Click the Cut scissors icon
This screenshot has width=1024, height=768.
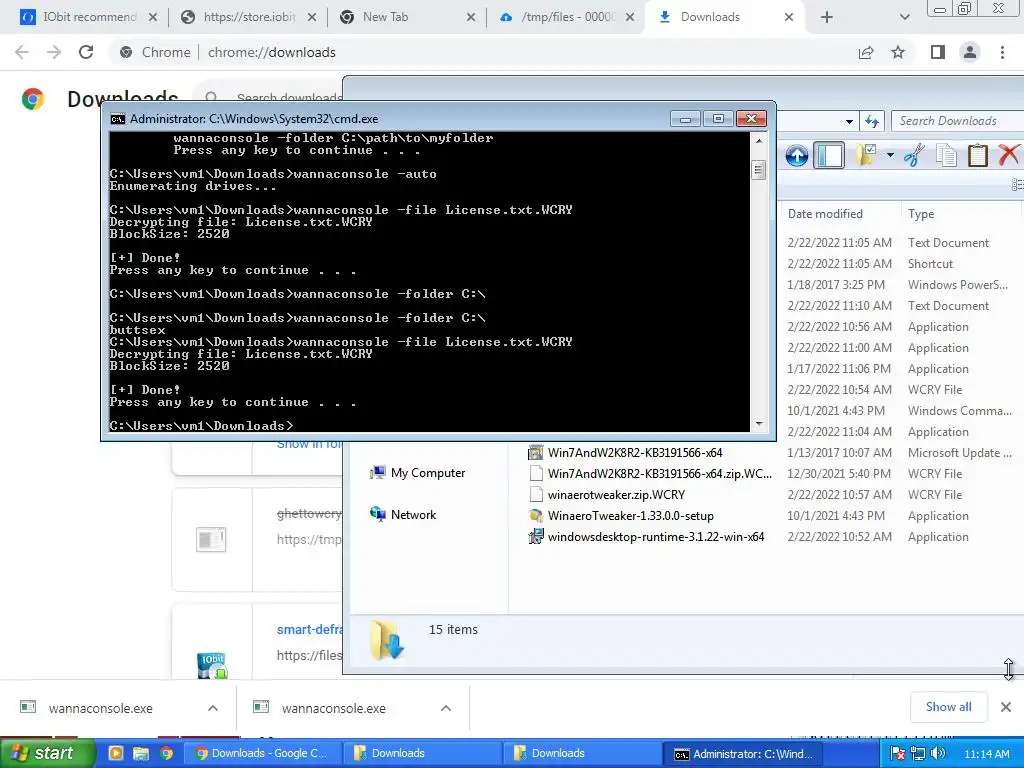click(914, 155)
